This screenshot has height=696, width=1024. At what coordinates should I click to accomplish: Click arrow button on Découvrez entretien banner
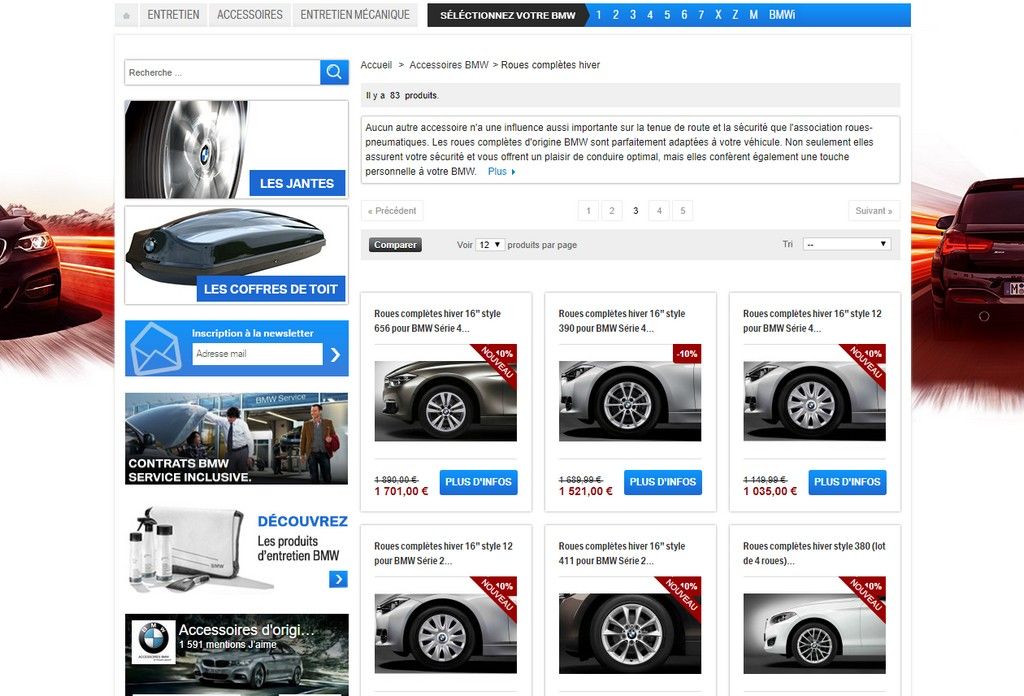(338, 578)
